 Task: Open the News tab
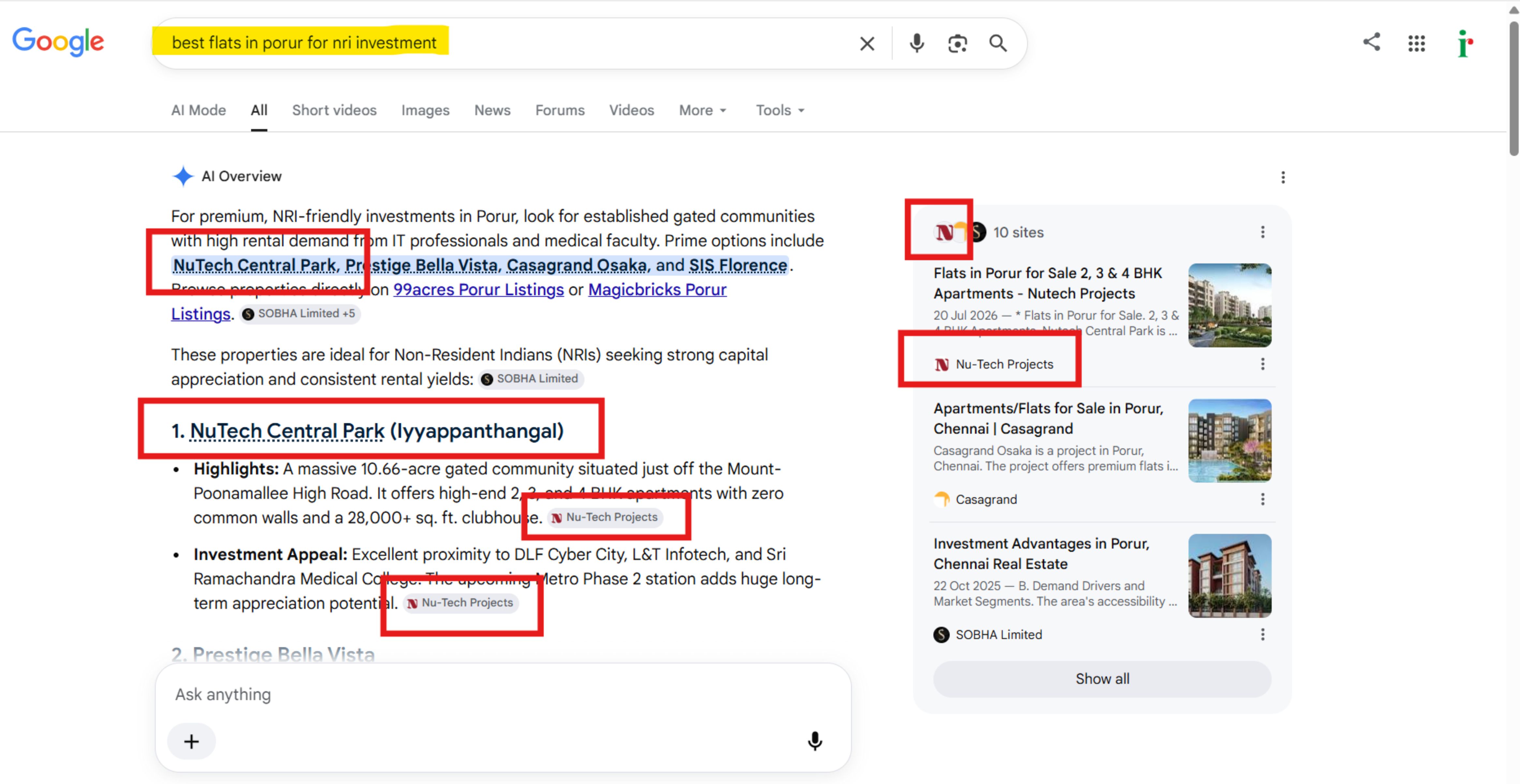(492, 110)
